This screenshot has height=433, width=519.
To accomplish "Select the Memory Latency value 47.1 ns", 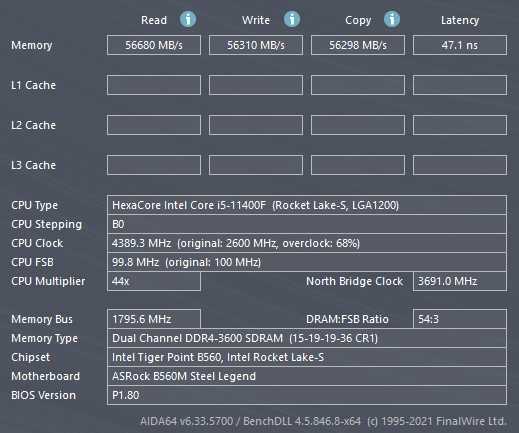I will [460, 45].
